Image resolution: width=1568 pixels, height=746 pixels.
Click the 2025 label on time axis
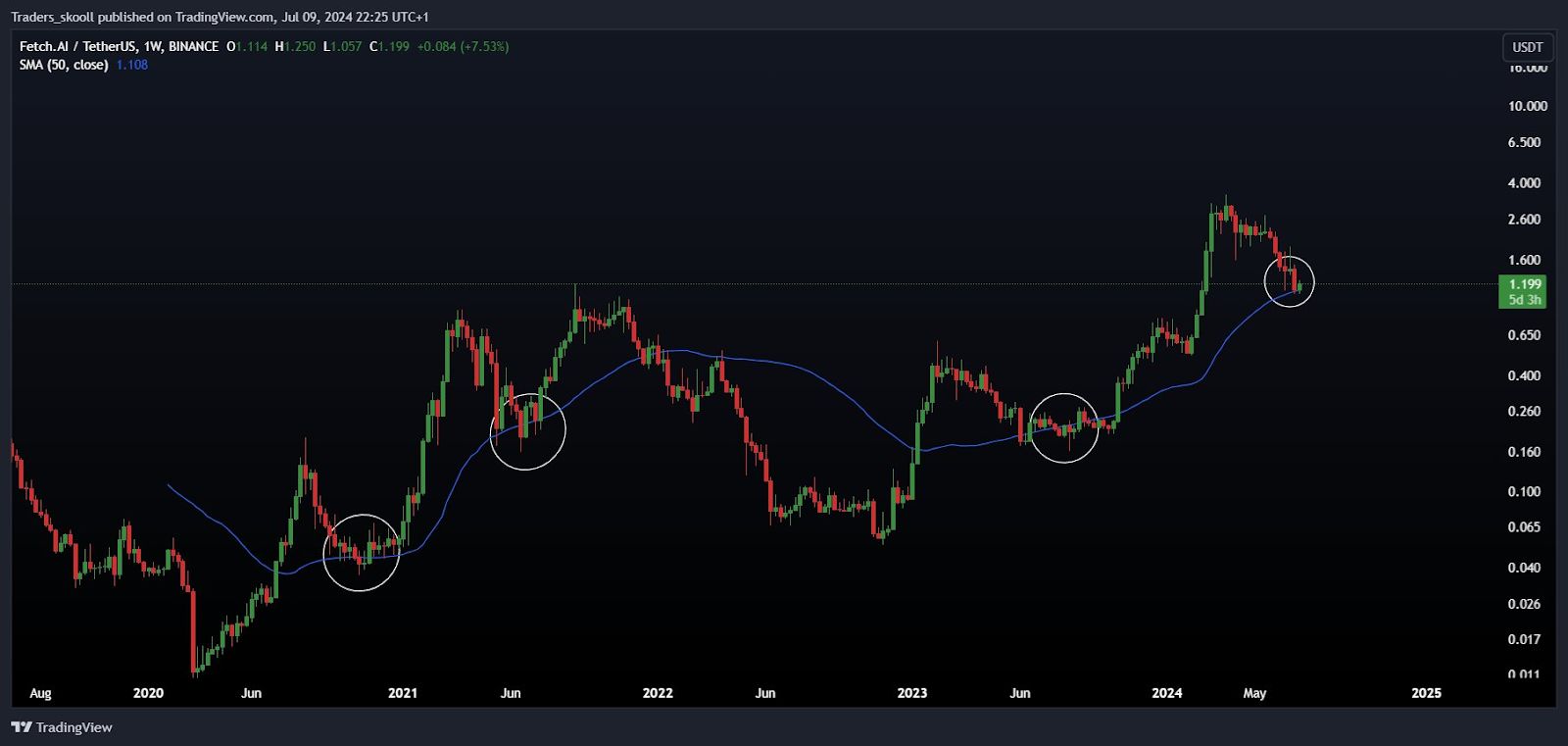coord(1426,693)
